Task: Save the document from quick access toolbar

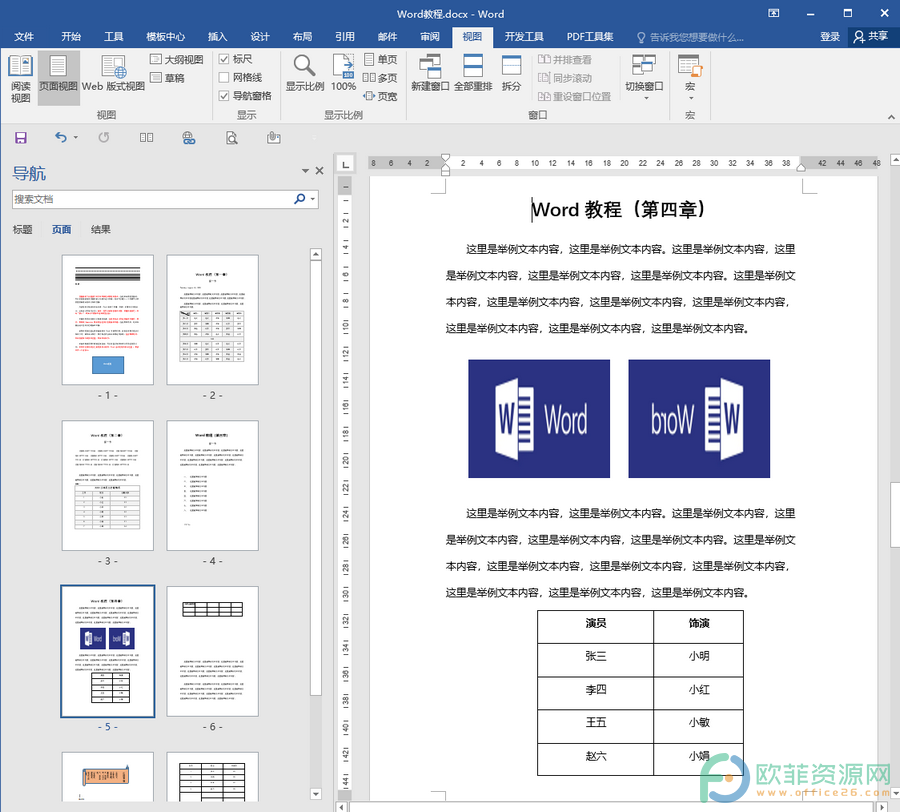Action: click(21, 138)
